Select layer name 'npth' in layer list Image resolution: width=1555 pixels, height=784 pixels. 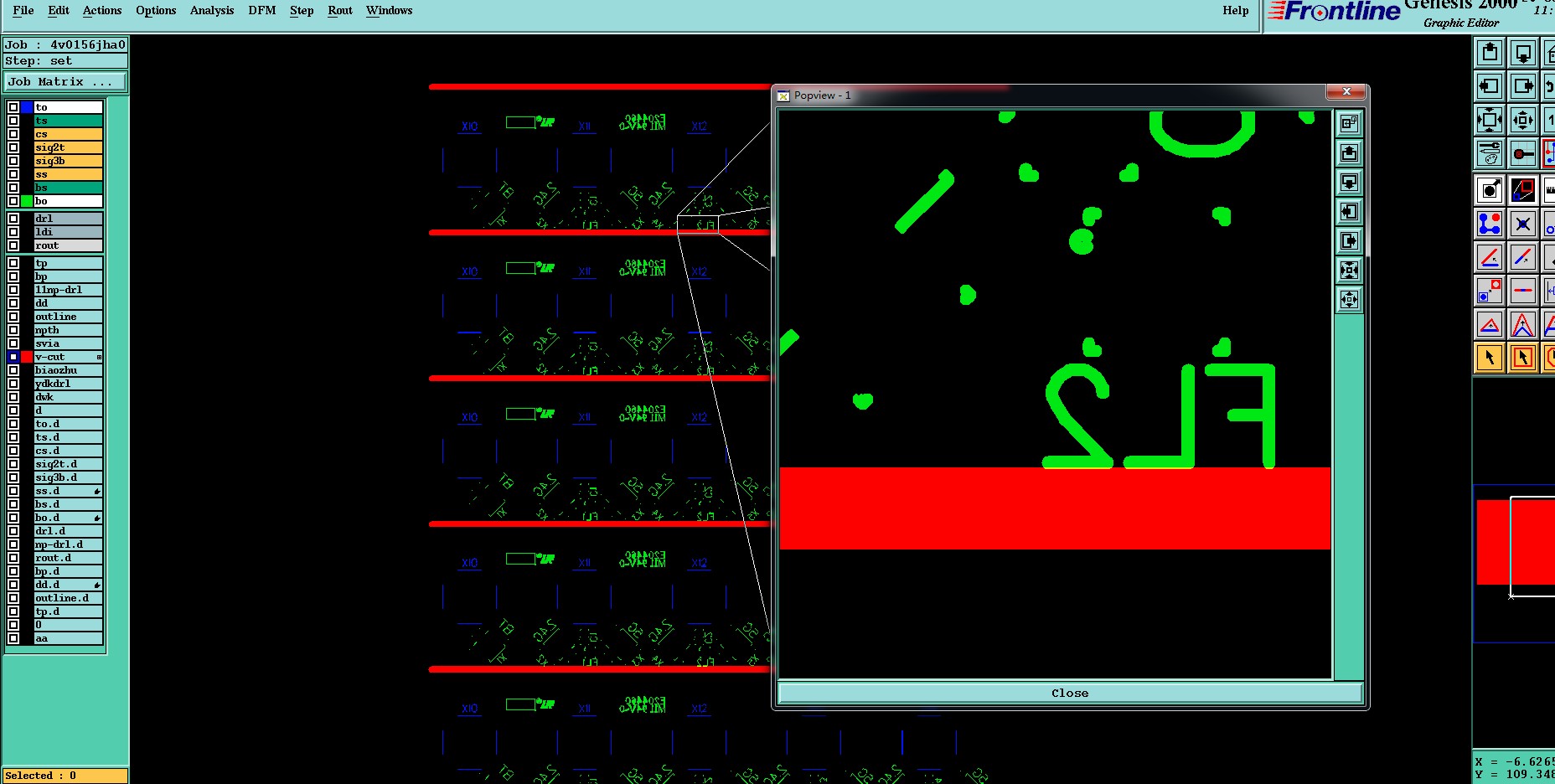[x=68, y=330]
